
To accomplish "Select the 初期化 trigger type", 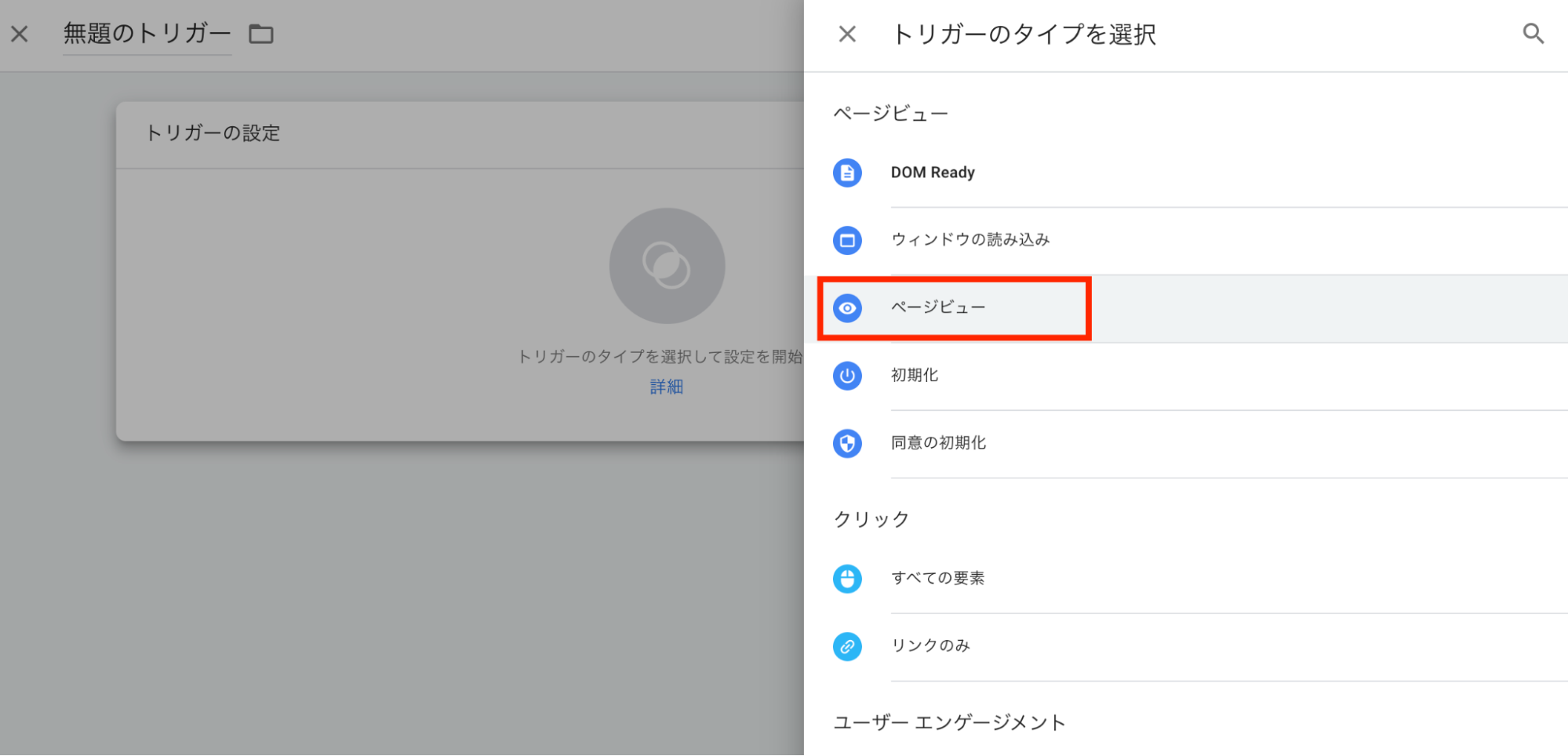I will coord(1186,376).
